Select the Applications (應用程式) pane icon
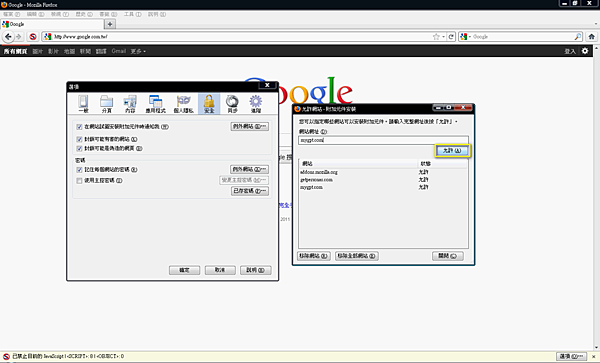The image size is (600, 363). pyautogui.click(x=155, y=104)
